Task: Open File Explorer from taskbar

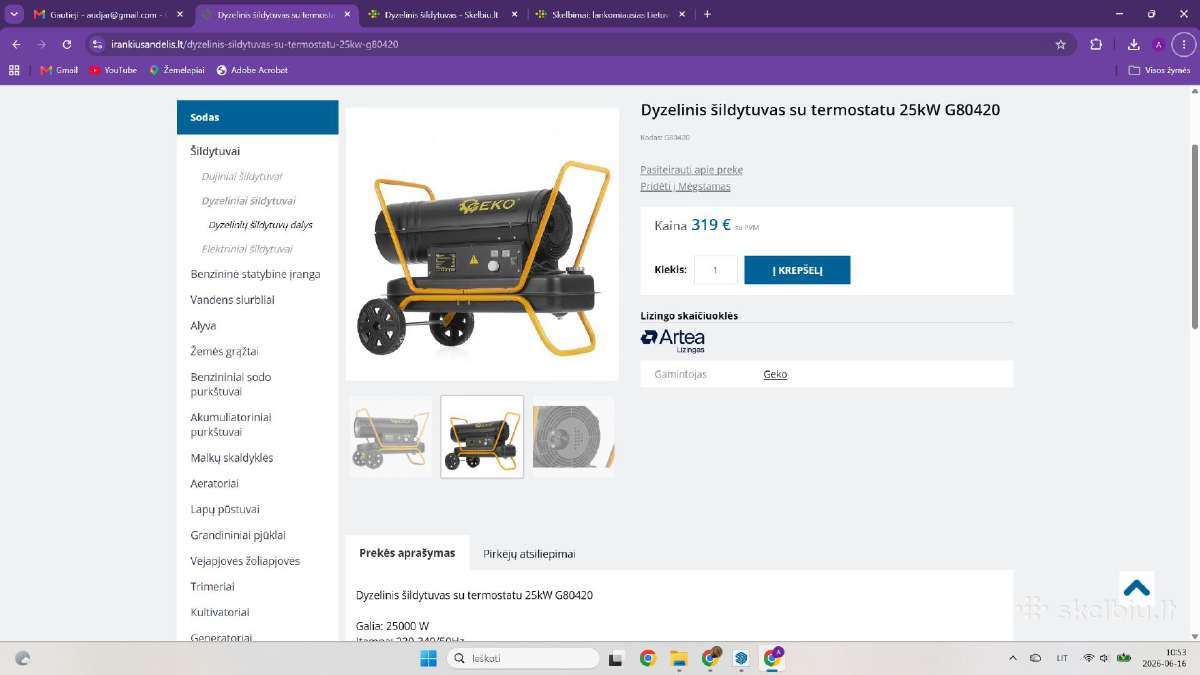Action: click(679, 658)
